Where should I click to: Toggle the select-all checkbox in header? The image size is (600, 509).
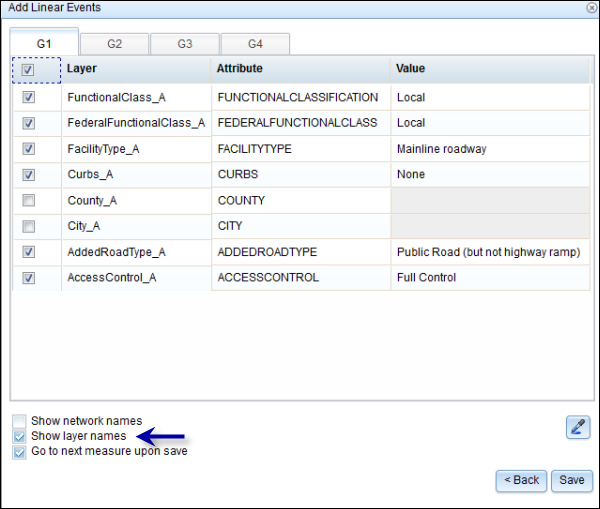tap(28, 70)
